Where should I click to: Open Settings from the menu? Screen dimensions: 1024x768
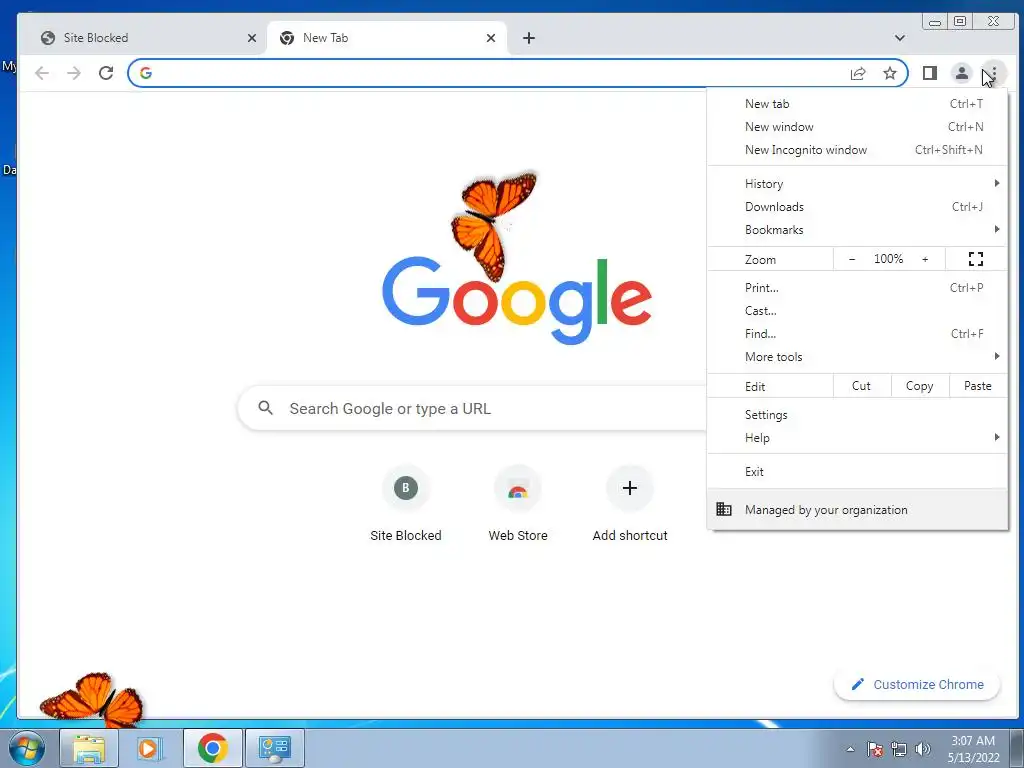(x=857, y=415)
